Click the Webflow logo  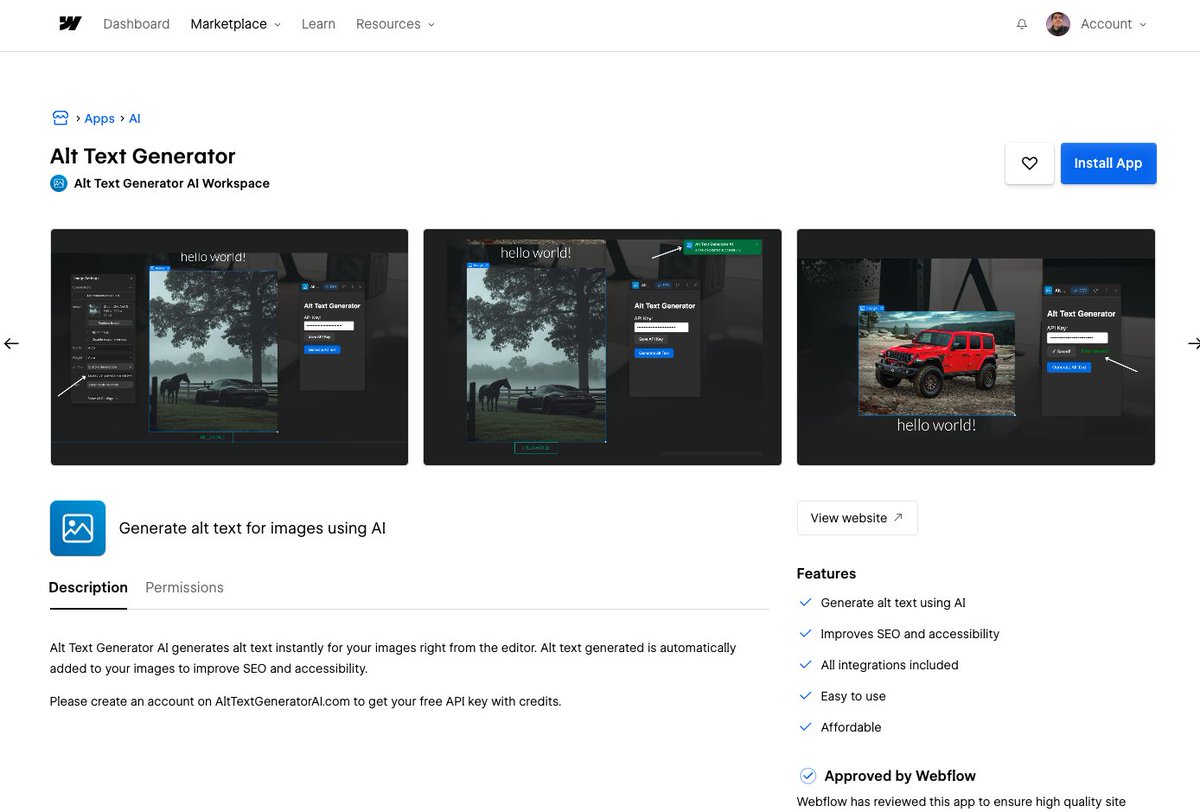(x=70, y=24)
